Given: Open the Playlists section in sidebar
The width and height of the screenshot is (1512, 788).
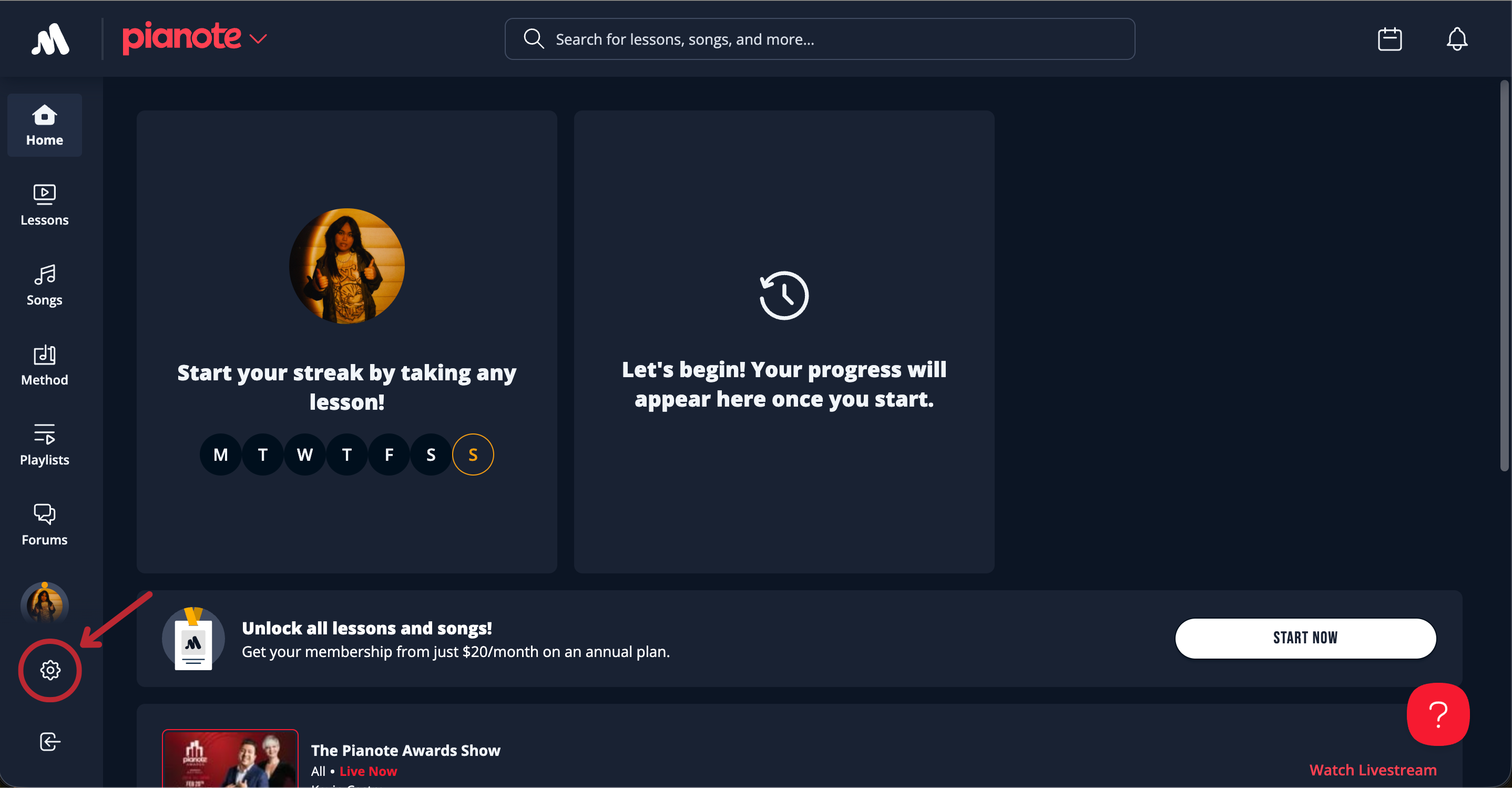Looking at the screenshot, I should [x=45, y=444].
